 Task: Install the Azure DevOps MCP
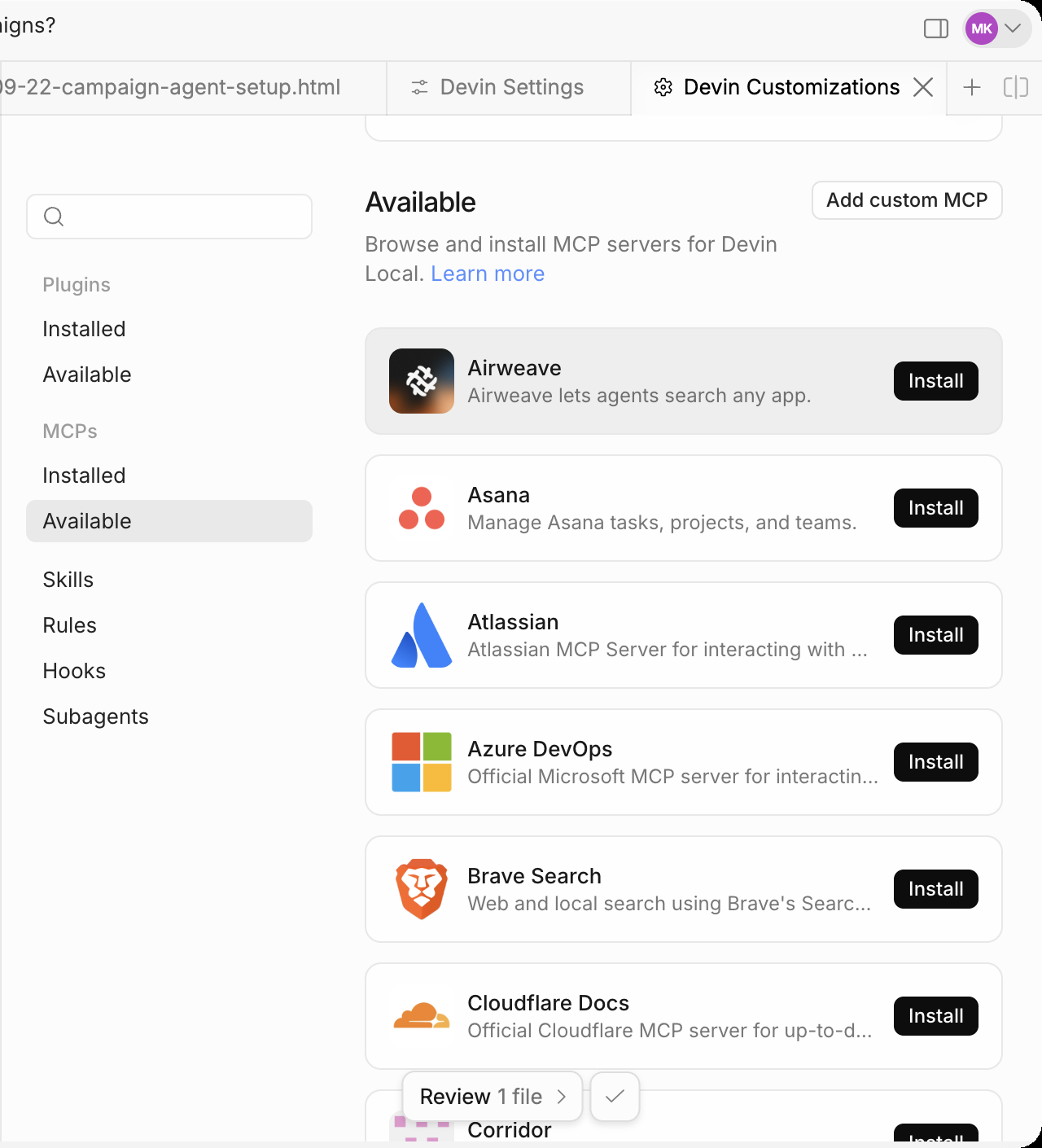tap(936, 762)
